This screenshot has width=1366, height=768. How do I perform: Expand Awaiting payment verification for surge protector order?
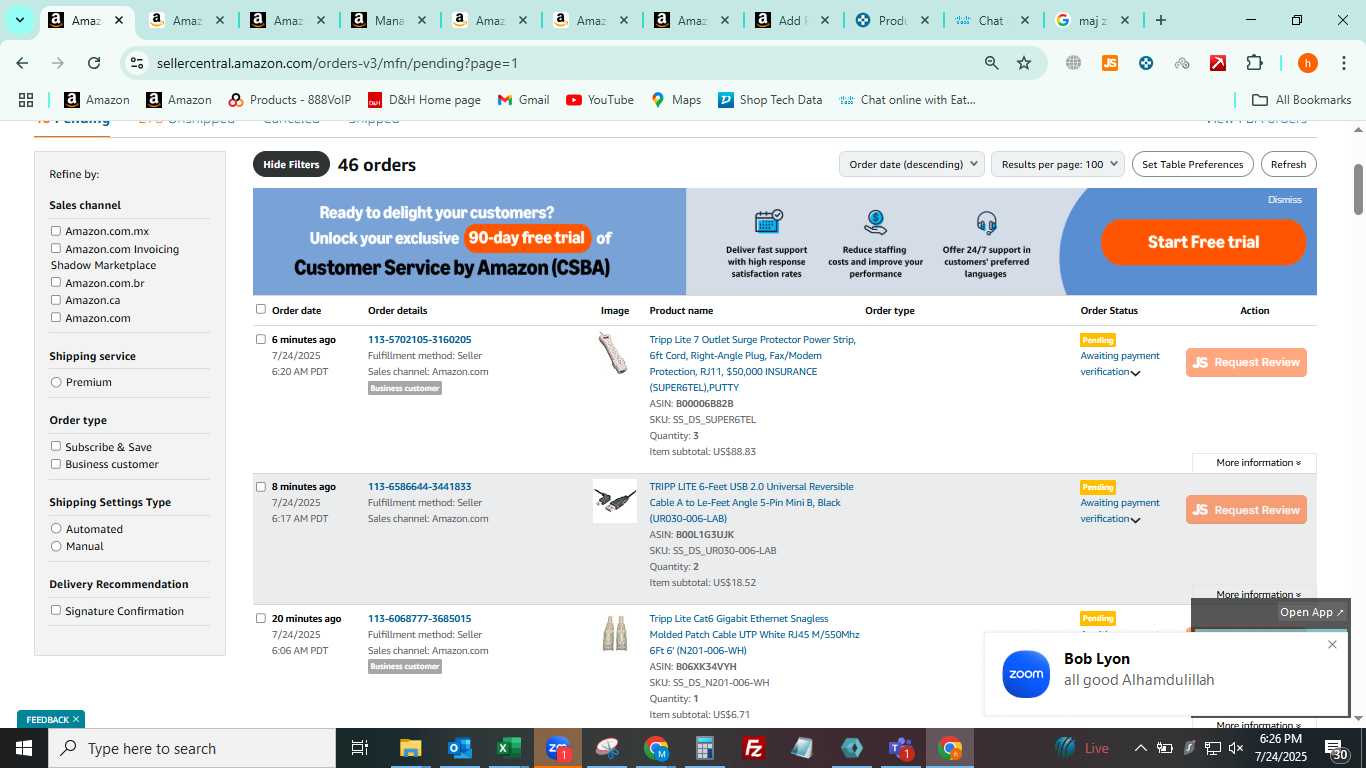coord(1135,373)
